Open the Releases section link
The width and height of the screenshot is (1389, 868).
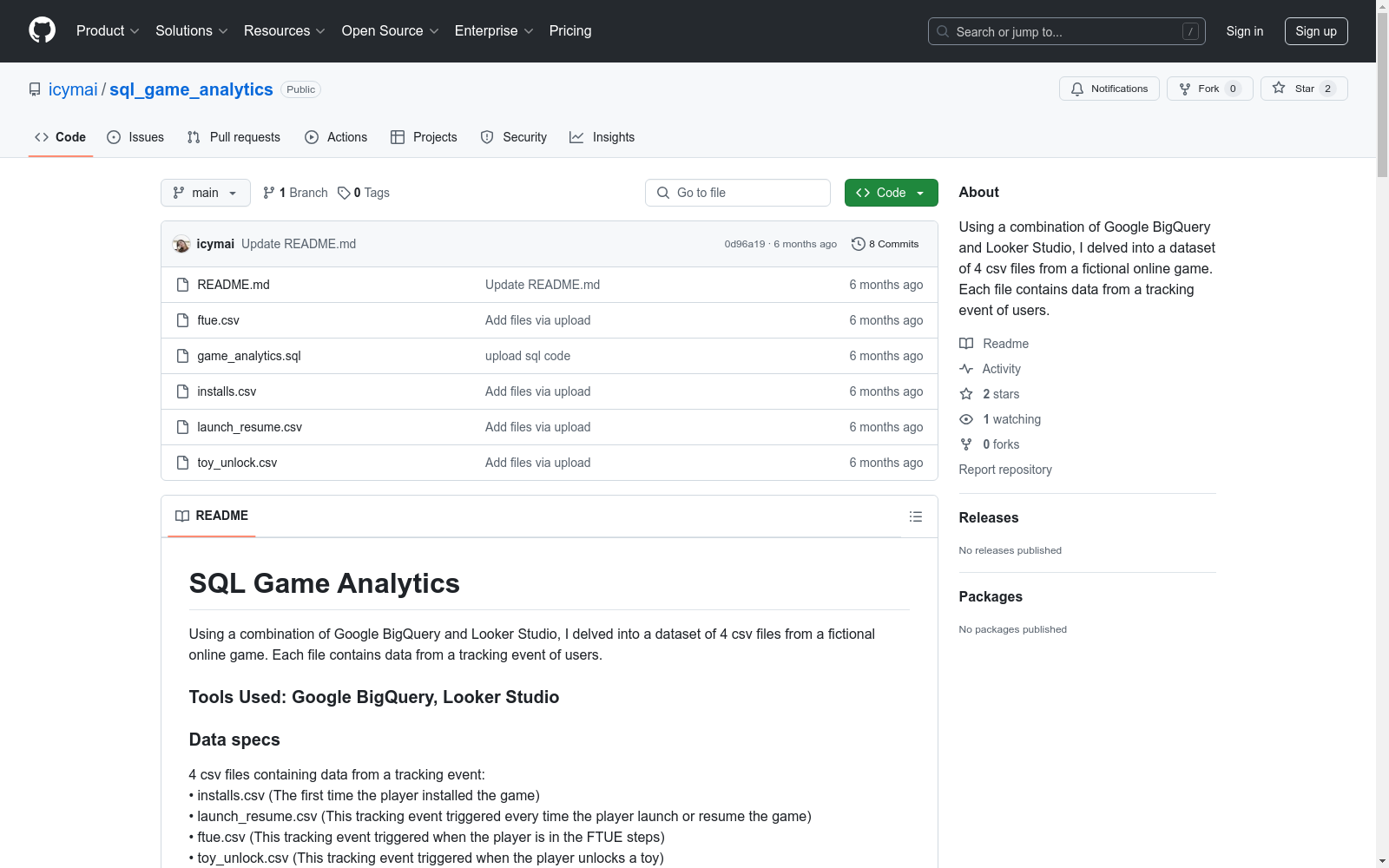989,517
